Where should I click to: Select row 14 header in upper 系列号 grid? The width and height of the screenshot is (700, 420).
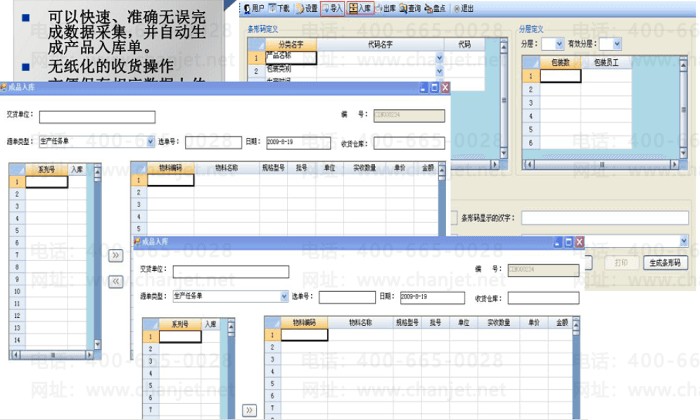[x=17, y=340]
